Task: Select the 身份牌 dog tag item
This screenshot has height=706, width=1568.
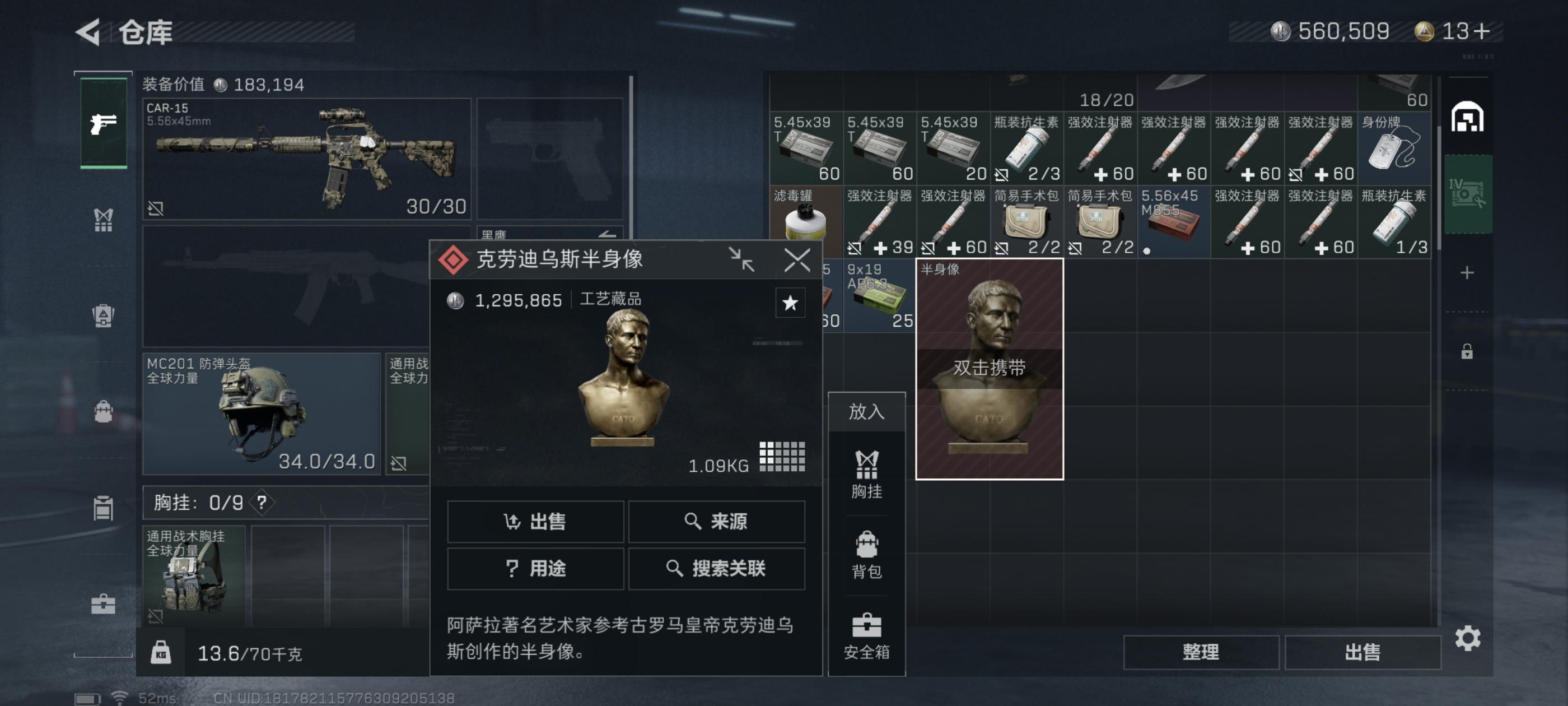Action: [1393, 148]
